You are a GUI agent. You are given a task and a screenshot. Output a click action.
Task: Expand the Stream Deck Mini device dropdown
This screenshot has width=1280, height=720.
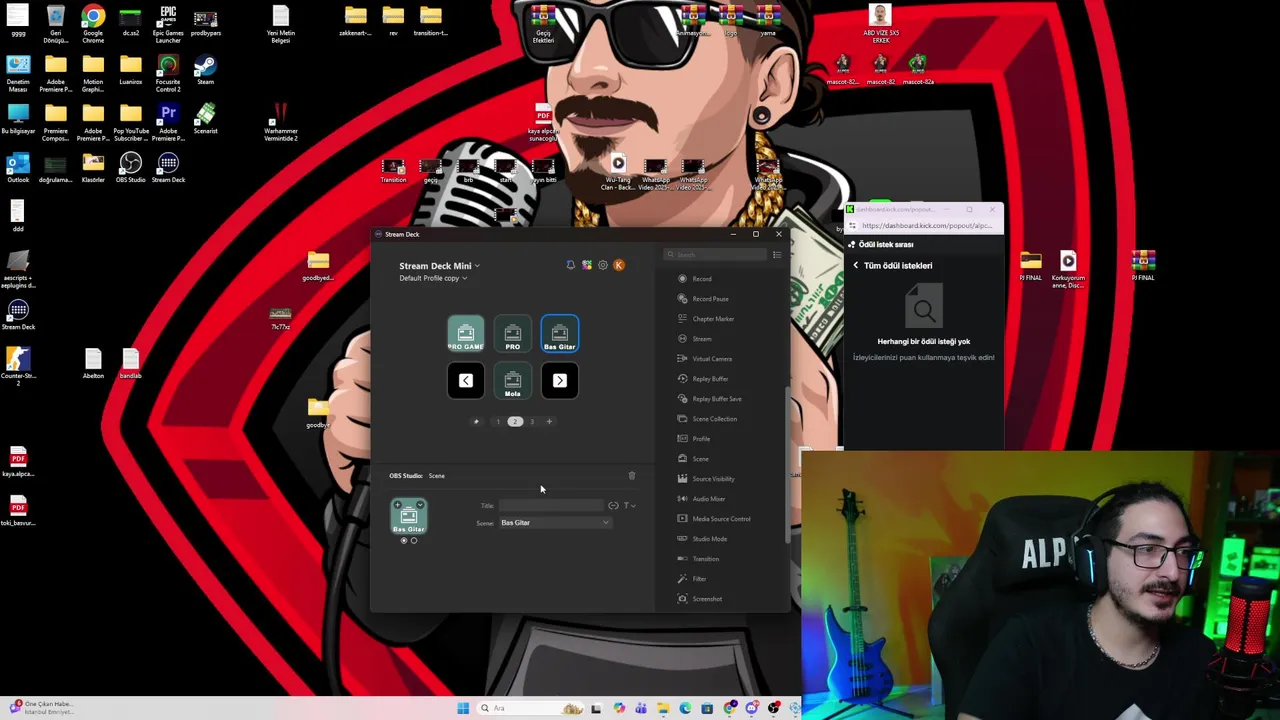(439, 266)
